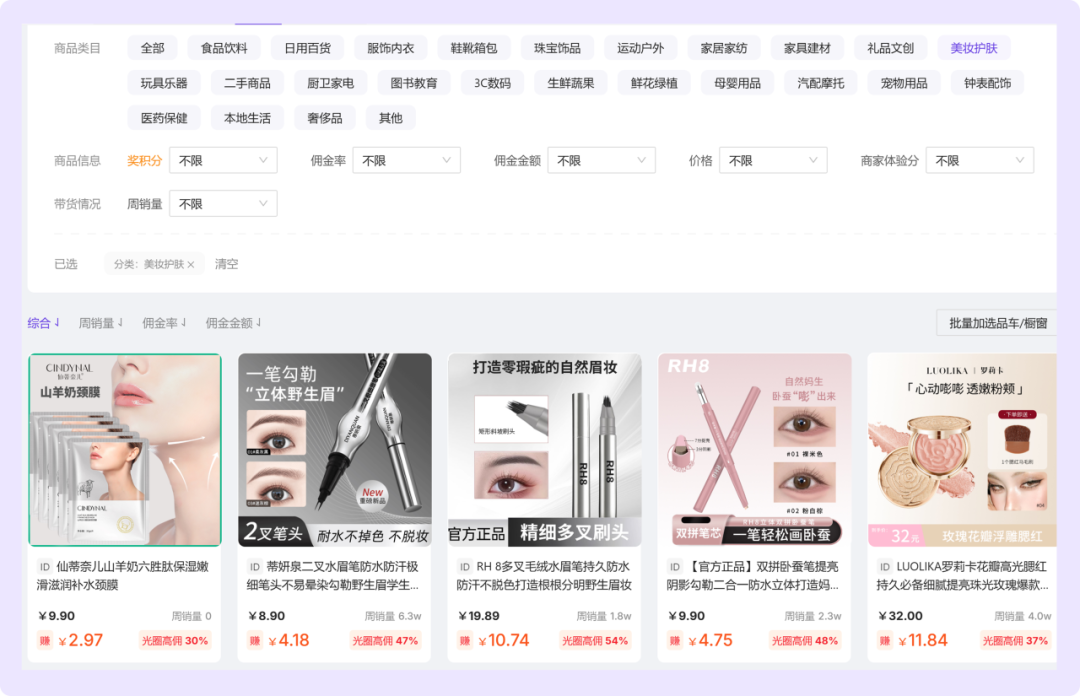Pick the 汽配摩托 category
This screenshot has width=1080, height=696.
click(x=821, y=83)
